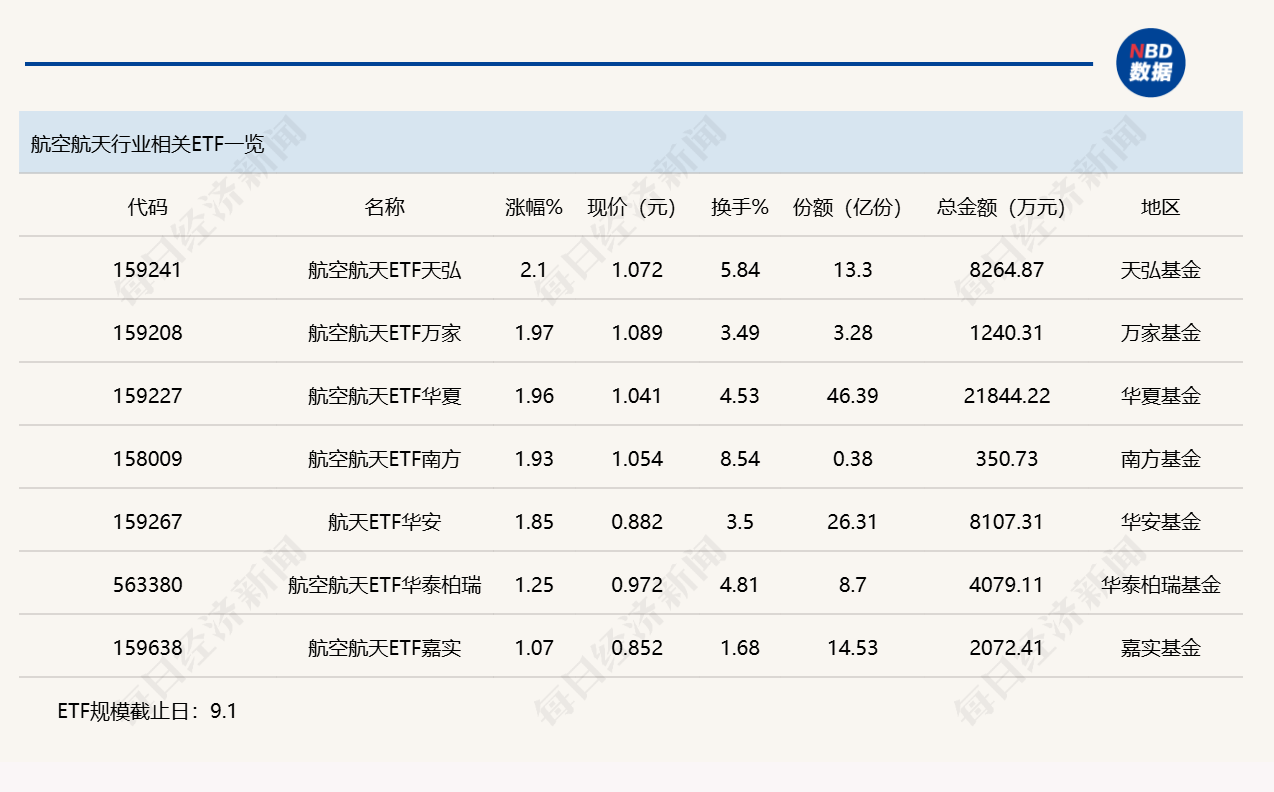Click the ETF规模截止日 footnote
This screenshot has height=792, width=1274.
(x=147, y=712)
